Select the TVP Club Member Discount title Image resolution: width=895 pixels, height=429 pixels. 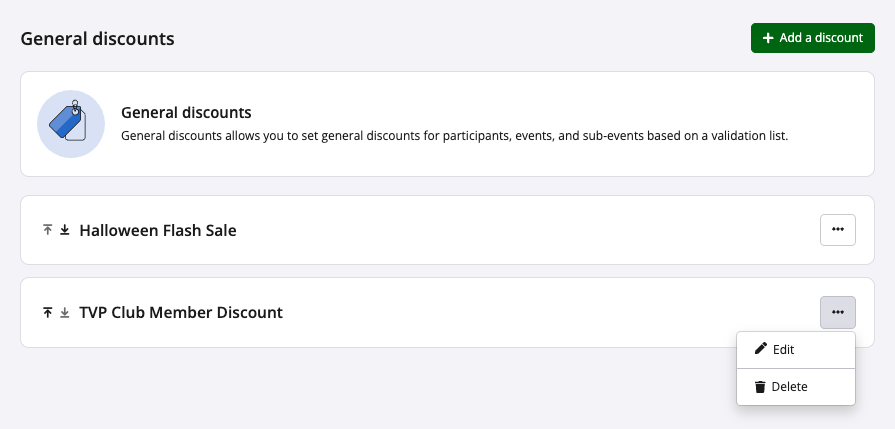pos(180,312)
